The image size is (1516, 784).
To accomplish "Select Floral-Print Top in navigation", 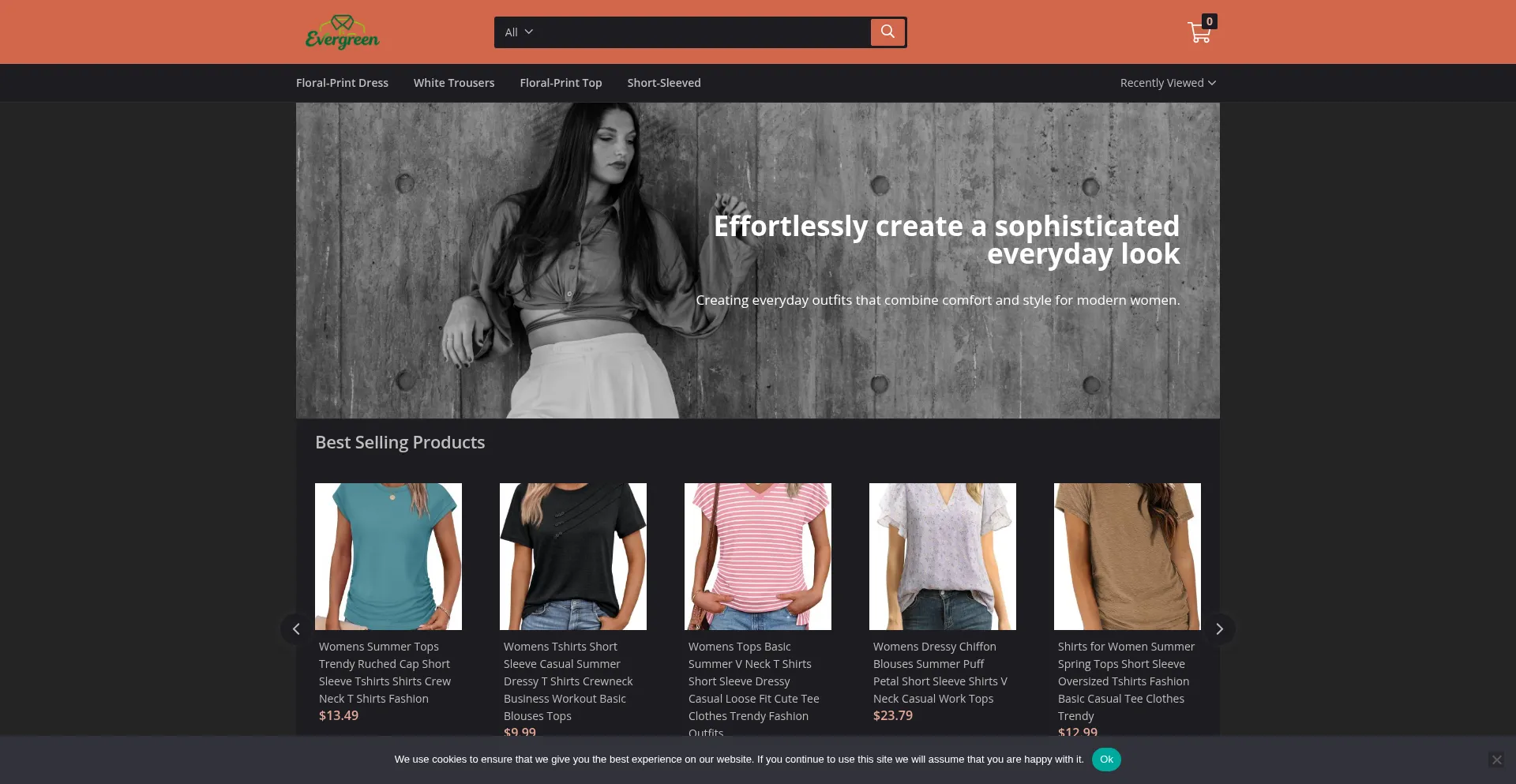I will tap(561, 83).
